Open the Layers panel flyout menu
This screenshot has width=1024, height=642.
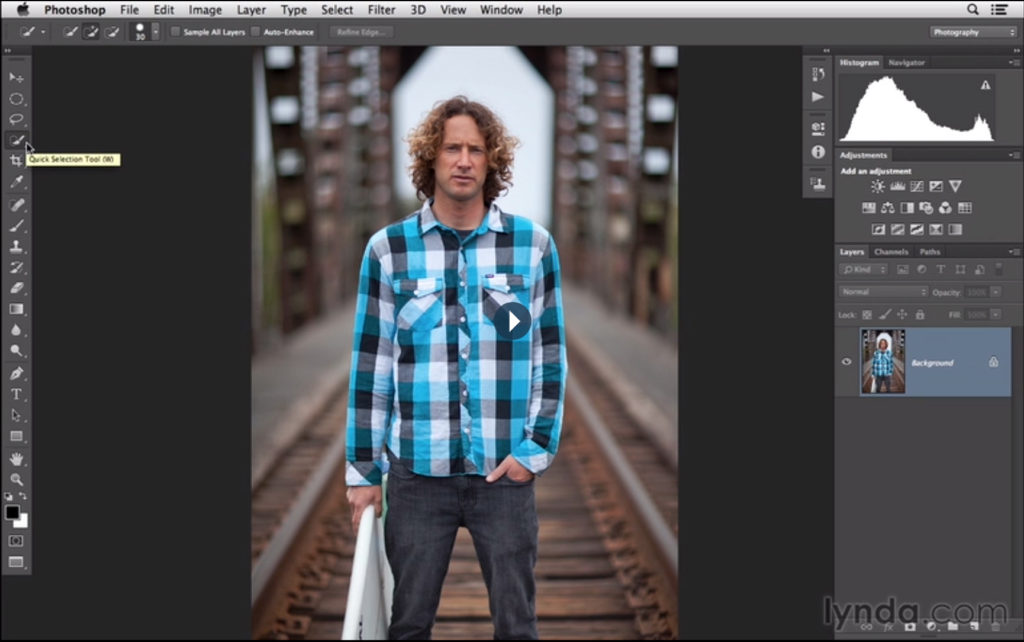coord(1014,251)
